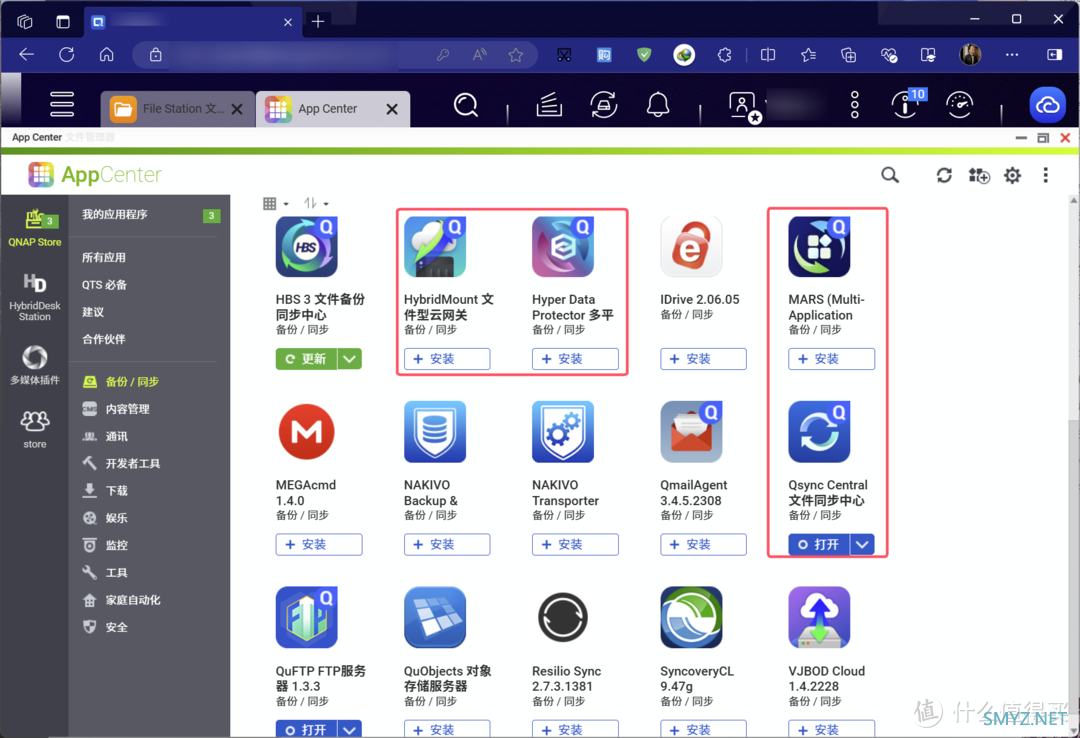Open new browser tab plus button
The width and height of the screenshot is (1080, 738).
(318, 21)
